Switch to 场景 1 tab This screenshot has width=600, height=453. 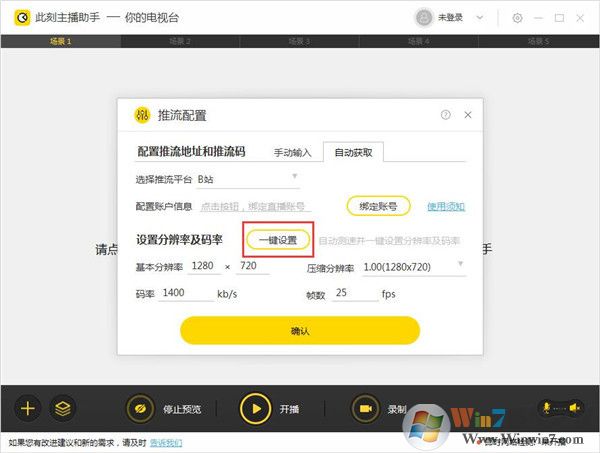point(60,41)
